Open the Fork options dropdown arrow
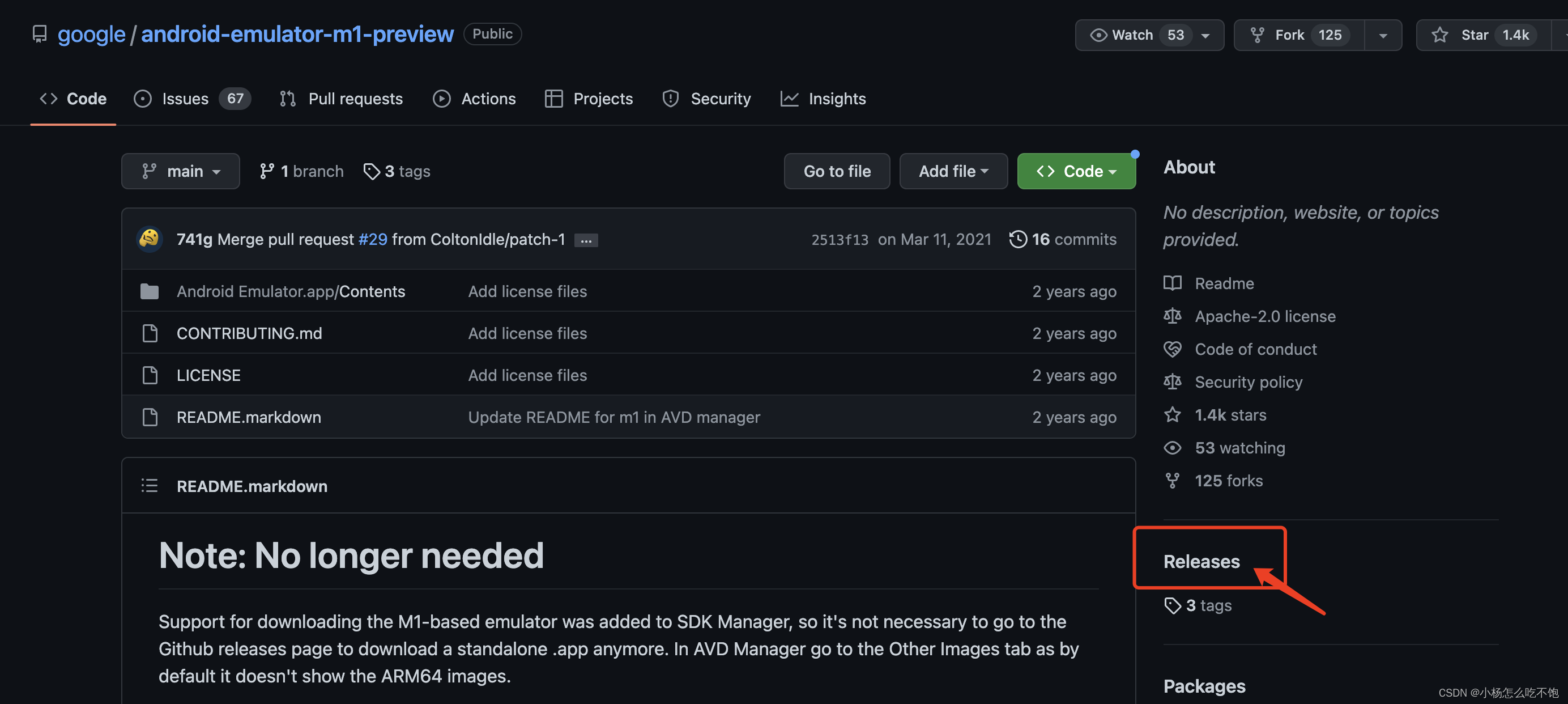The image size is (1568, 704). click(1383, 35)
